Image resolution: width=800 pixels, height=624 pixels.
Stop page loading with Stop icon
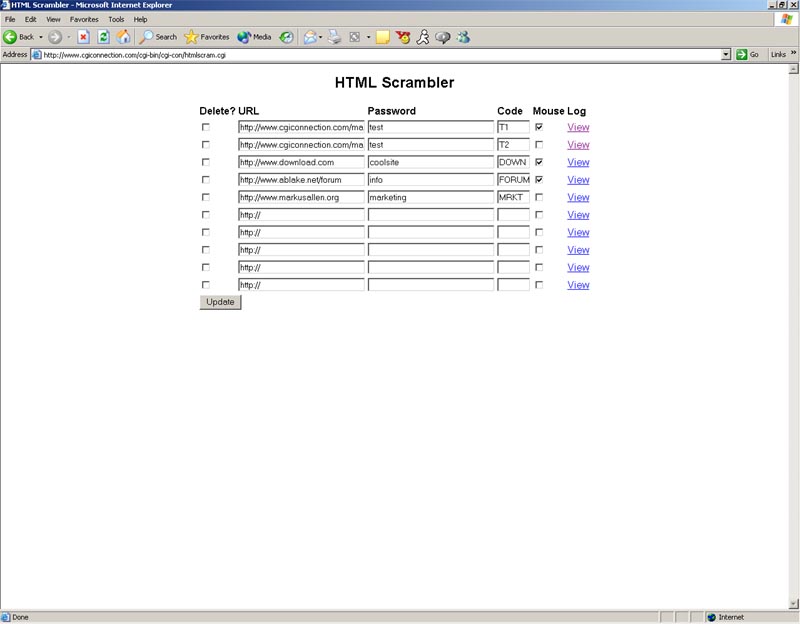(x=83, y=37)
